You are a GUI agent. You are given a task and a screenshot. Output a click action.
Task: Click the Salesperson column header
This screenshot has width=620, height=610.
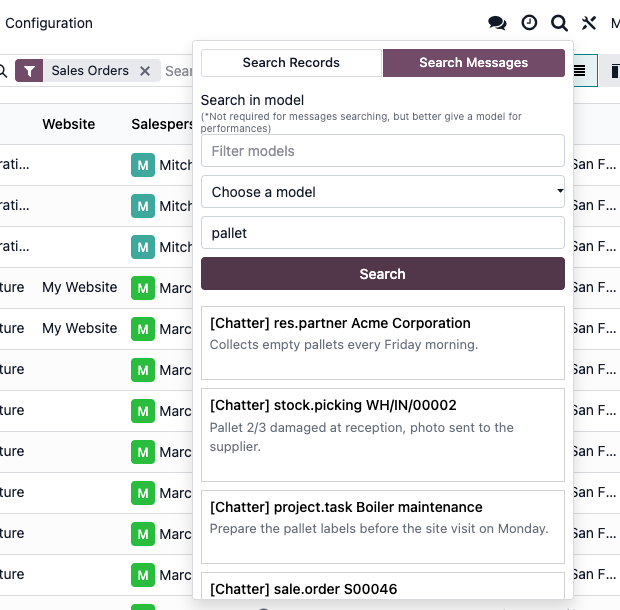click(x=162, y=124)
